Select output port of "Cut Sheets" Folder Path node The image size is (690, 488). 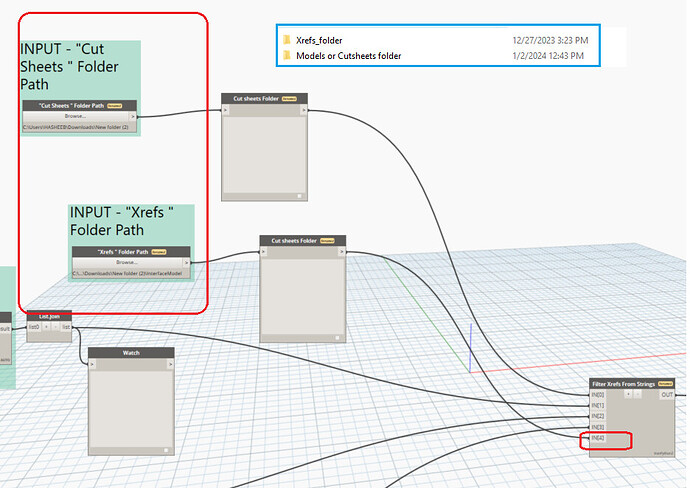(x=132, y=116)
